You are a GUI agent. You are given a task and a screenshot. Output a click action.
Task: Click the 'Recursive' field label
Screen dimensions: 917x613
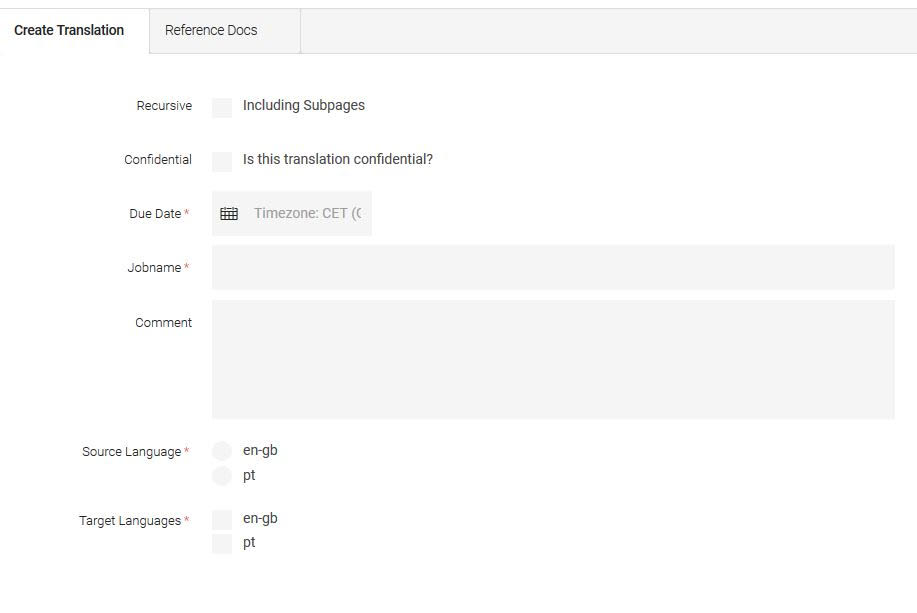(164, 106)
